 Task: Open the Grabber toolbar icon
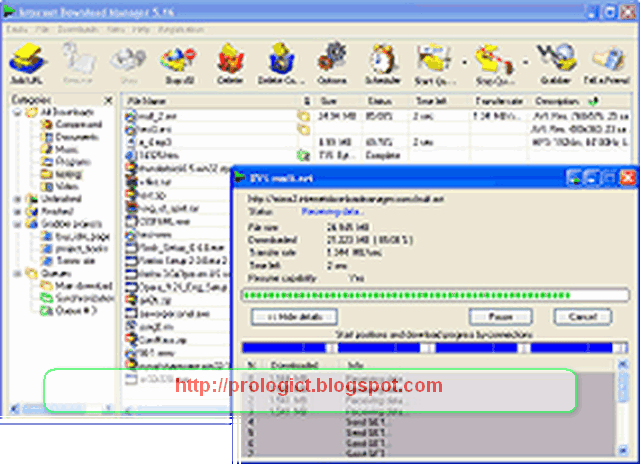click(x=555, y=63)
